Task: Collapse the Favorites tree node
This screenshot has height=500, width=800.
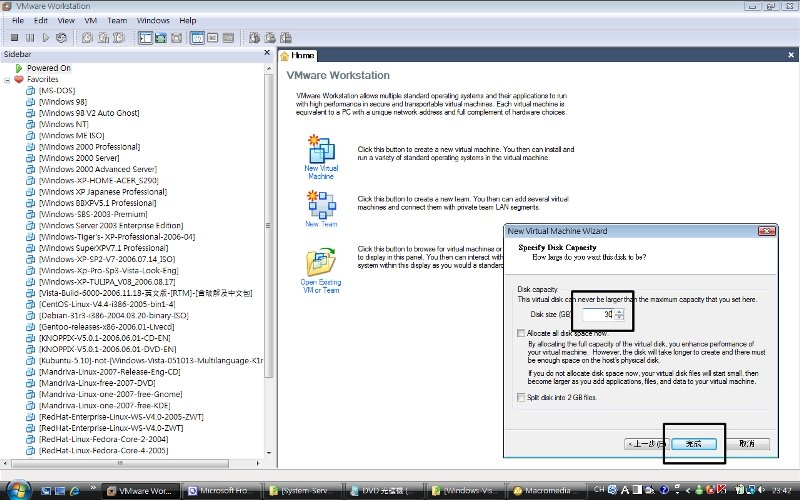Action: 7,80
